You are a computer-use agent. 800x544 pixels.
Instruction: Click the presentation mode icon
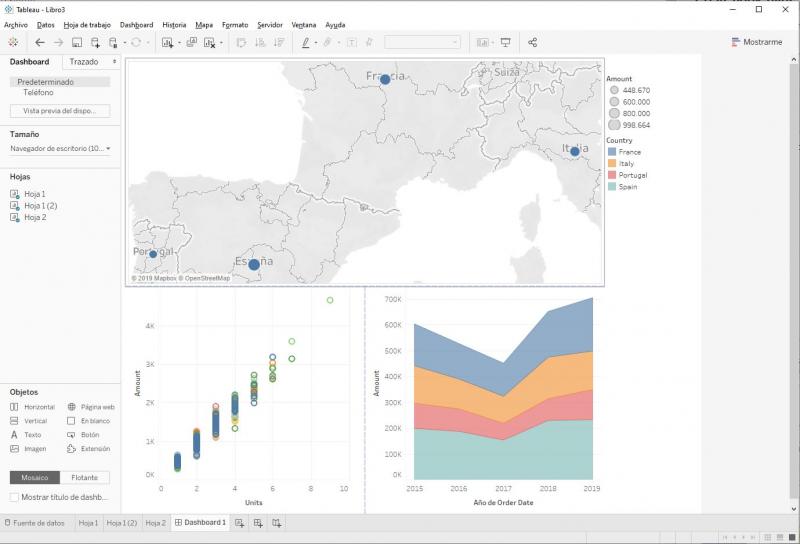click(x=505, y=43)
